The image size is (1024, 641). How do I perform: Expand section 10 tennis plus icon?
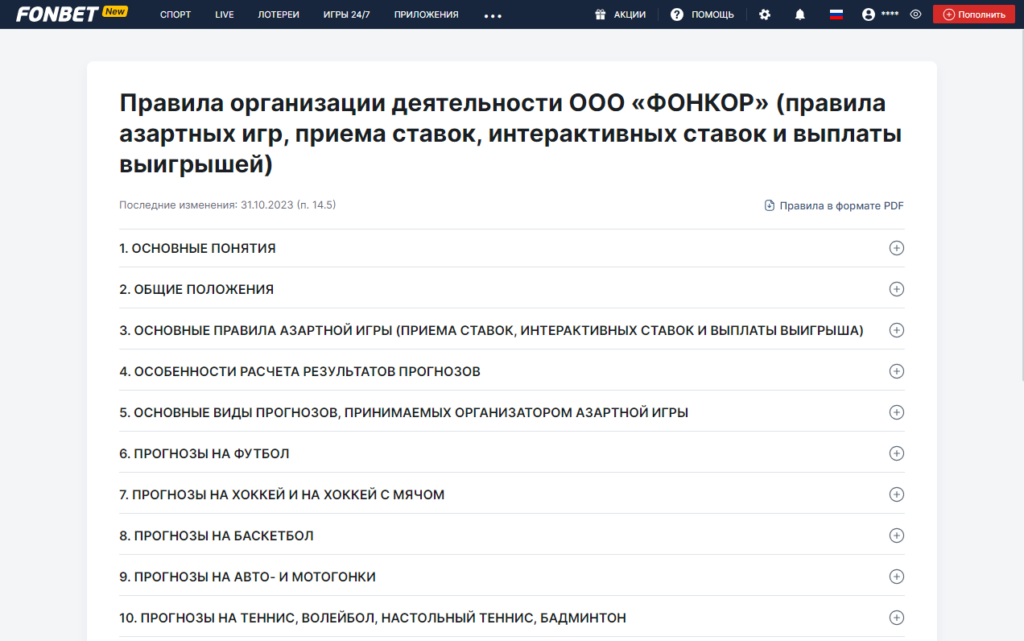(896, 618)
